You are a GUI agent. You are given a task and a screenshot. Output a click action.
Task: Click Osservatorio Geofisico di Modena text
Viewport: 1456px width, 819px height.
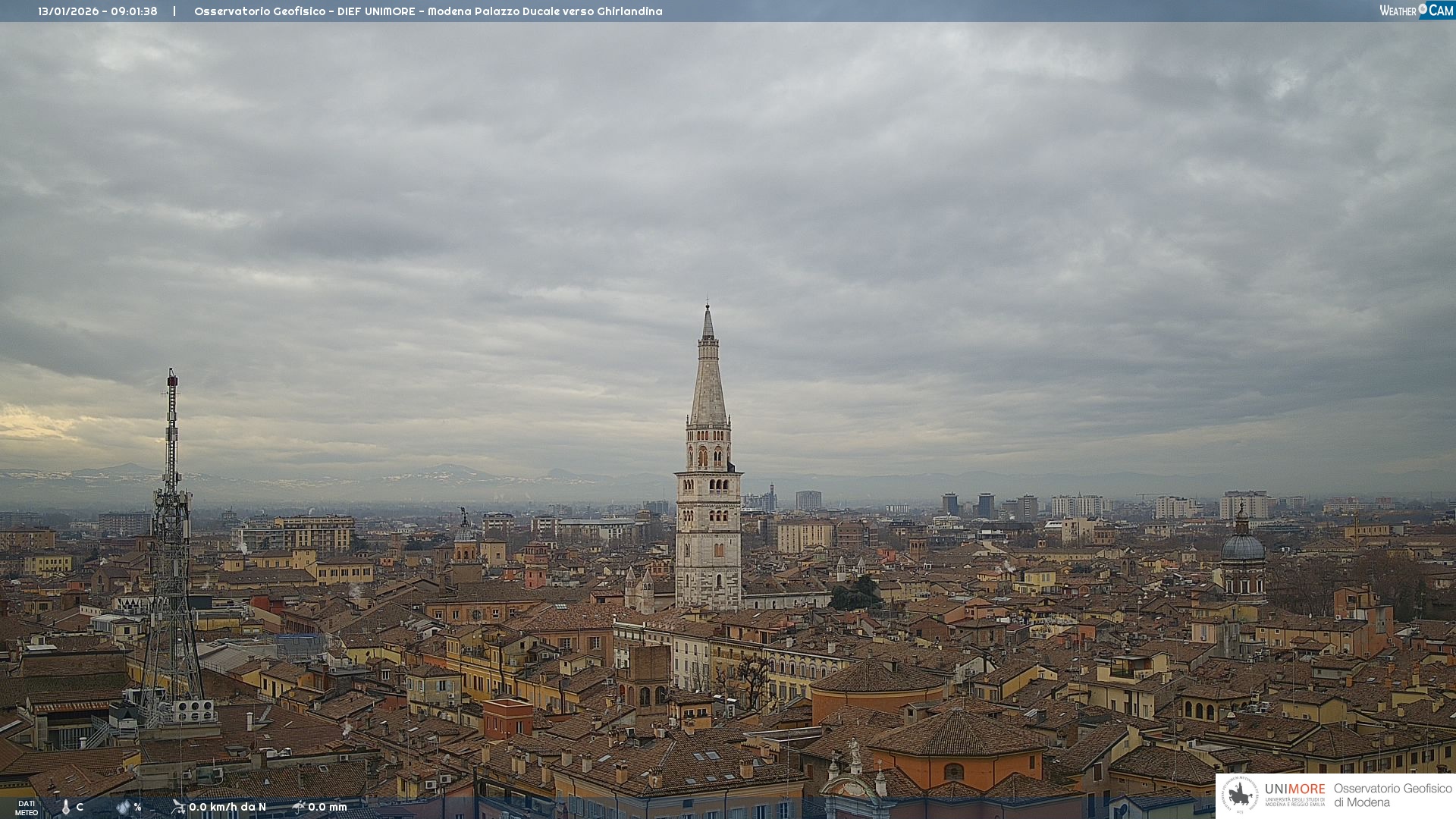(1392, 795)
